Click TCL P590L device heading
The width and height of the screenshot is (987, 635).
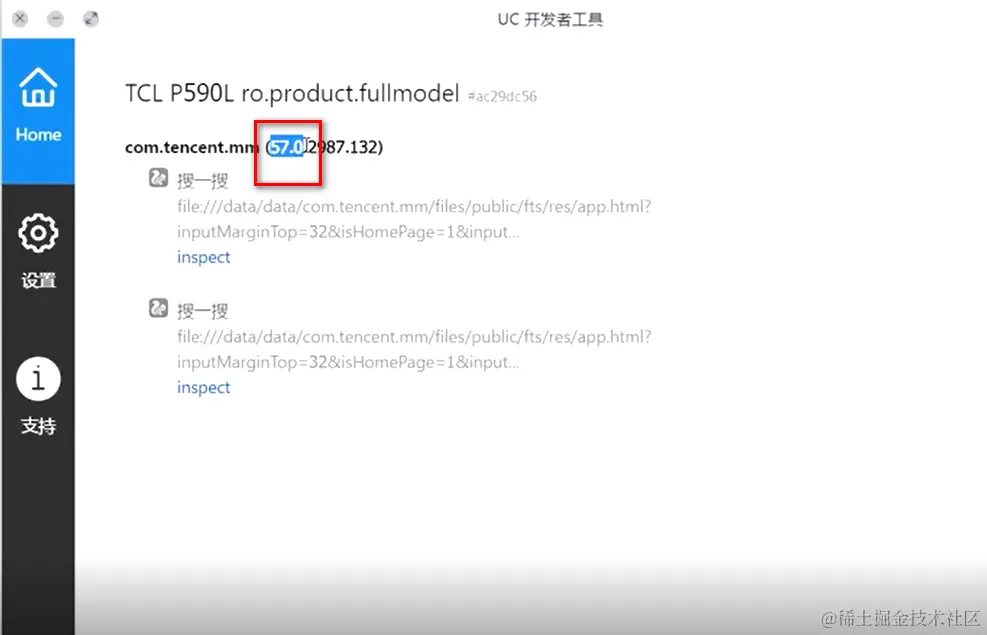coord(292,93)
